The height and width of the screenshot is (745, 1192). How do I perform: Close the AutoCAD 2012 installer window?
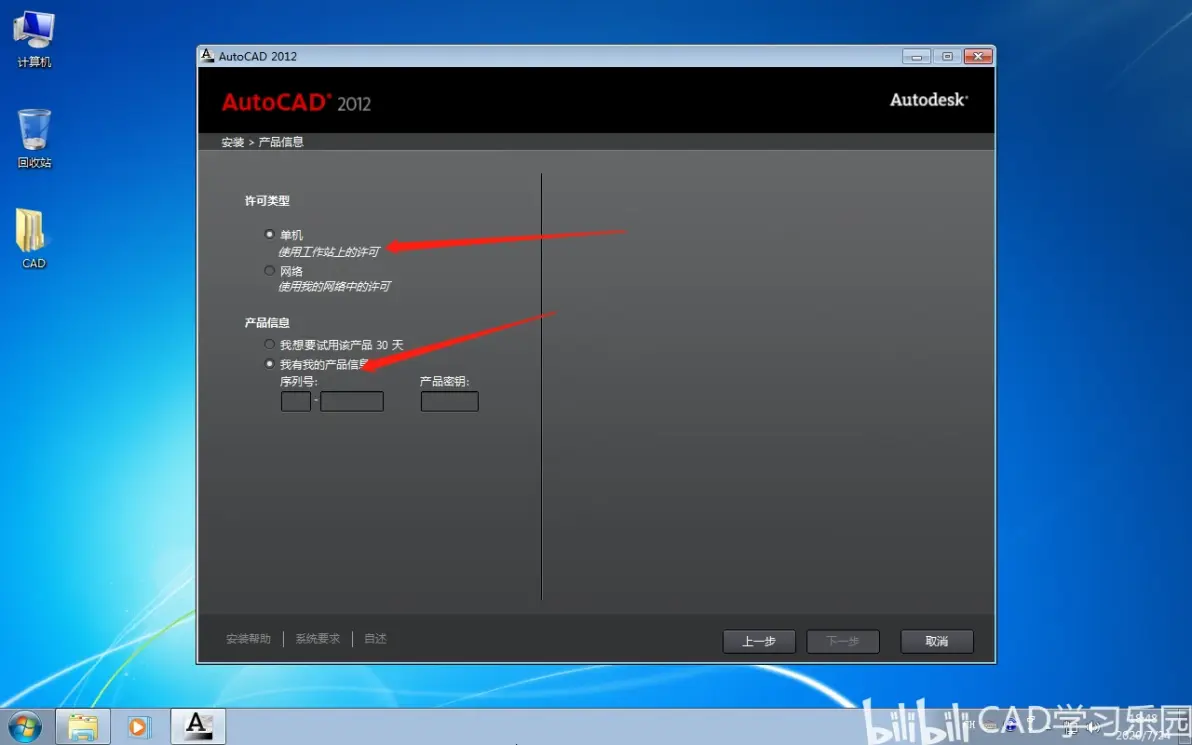pos(978,56)
